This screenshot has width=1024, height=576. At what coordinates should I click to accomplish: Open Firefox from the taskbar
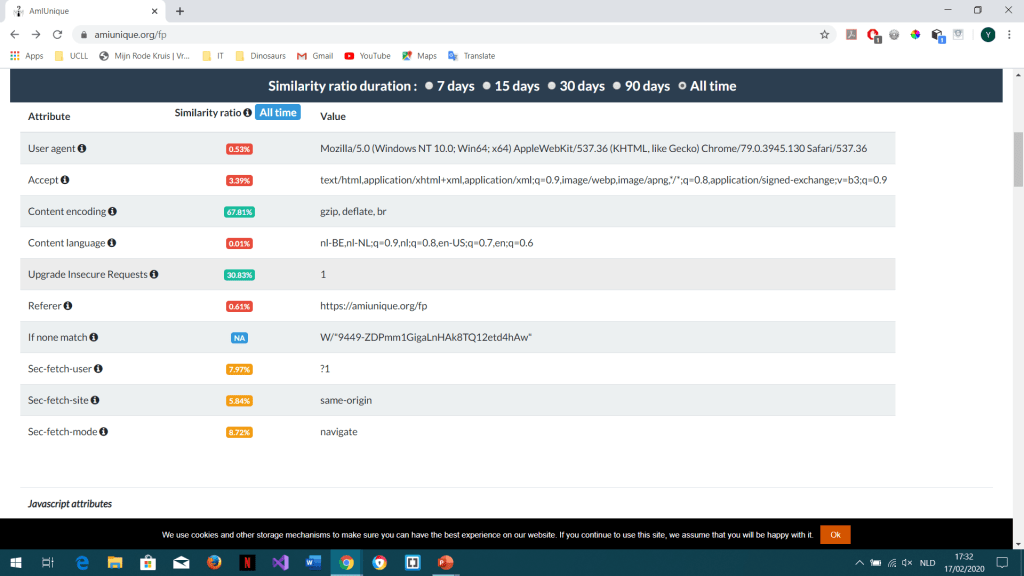214,562
